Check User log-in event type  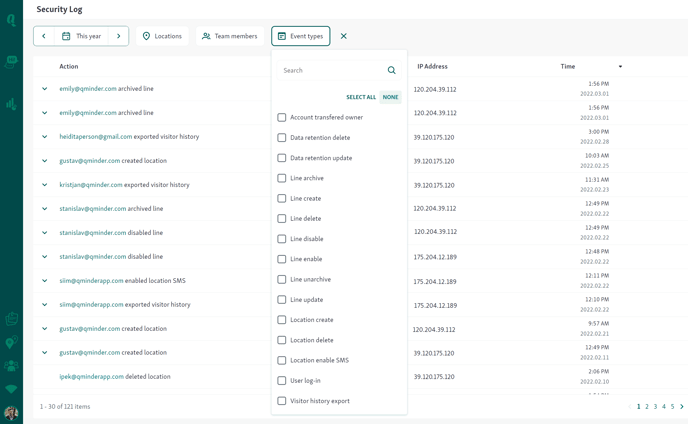pyautogui.click(x=282, y=380)
